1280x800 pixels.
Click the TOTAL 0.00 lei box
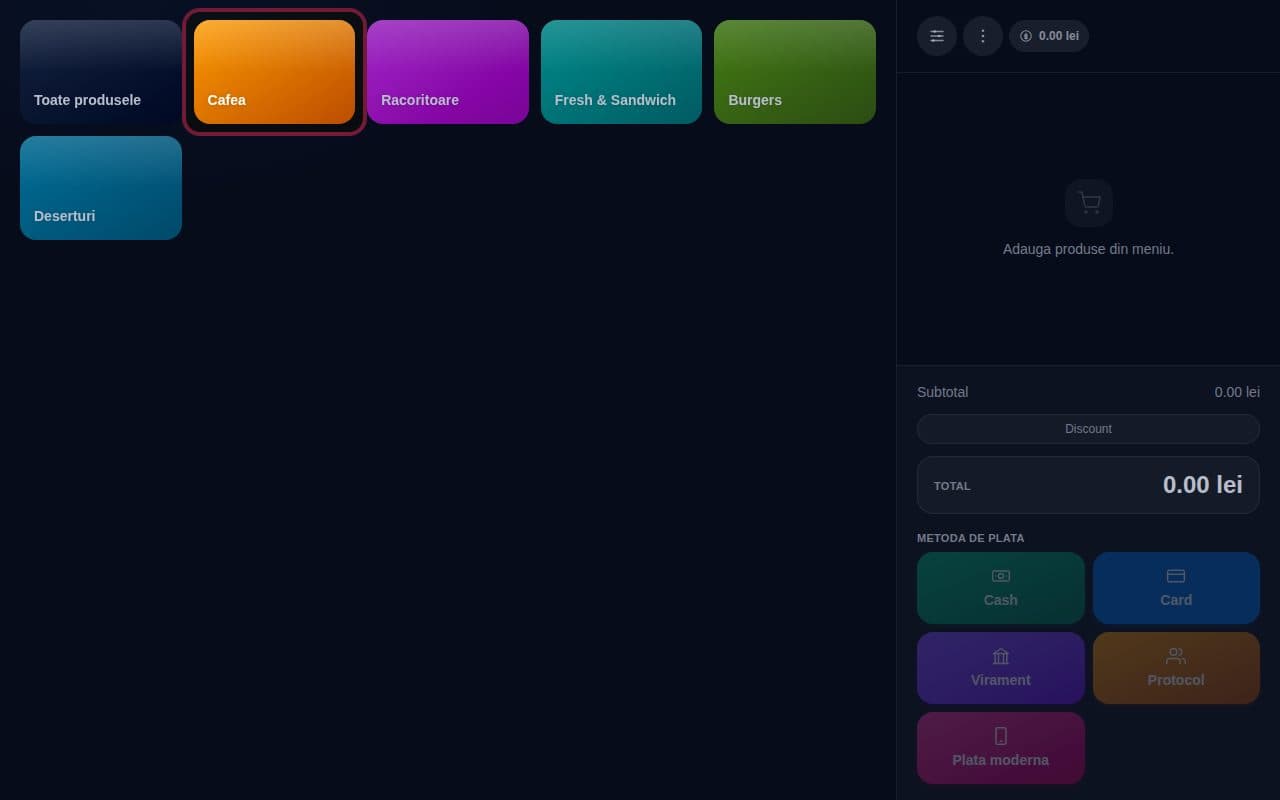(1088, 485)
